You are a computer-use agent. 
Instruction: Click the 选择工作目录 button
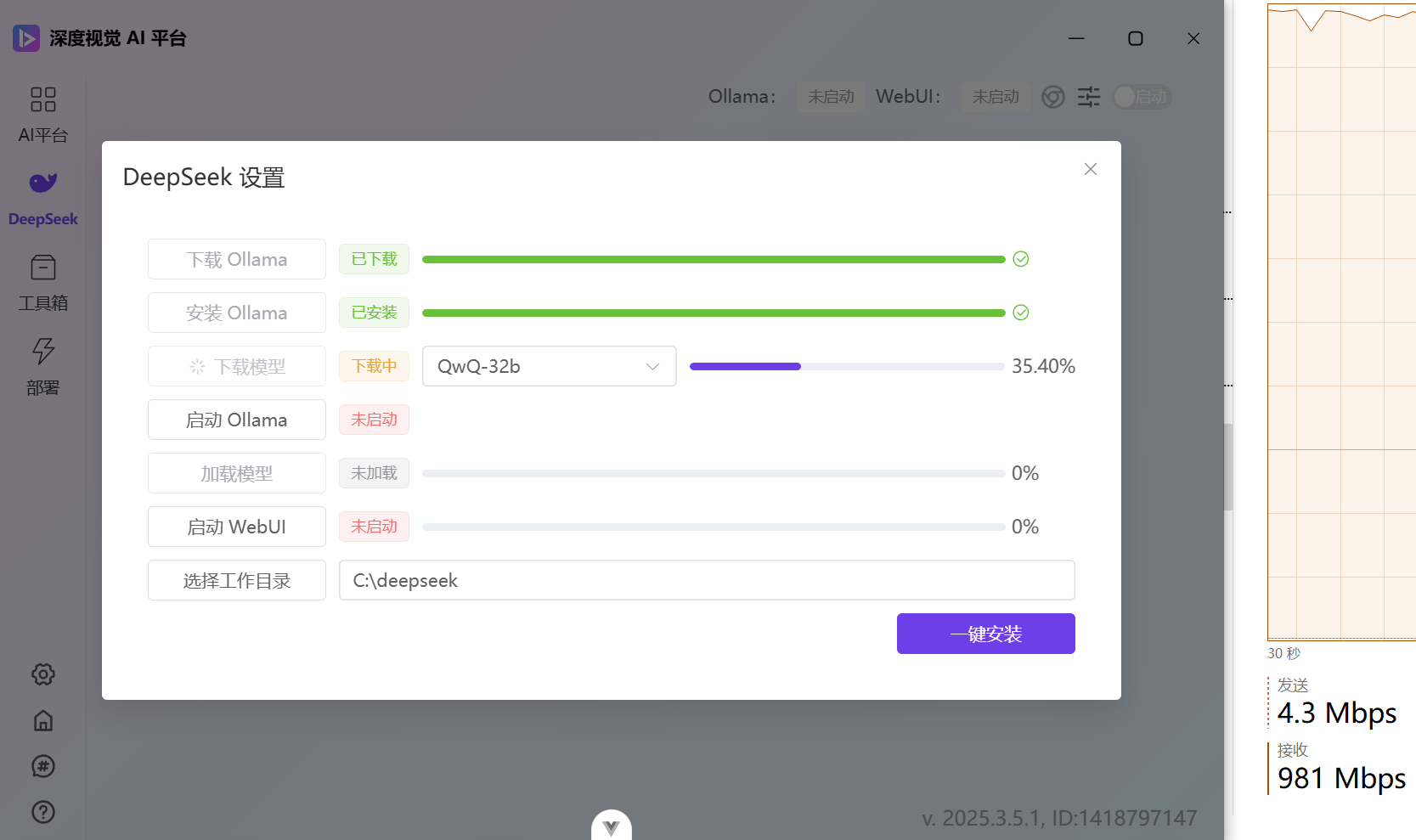click(x=237, y=580)
